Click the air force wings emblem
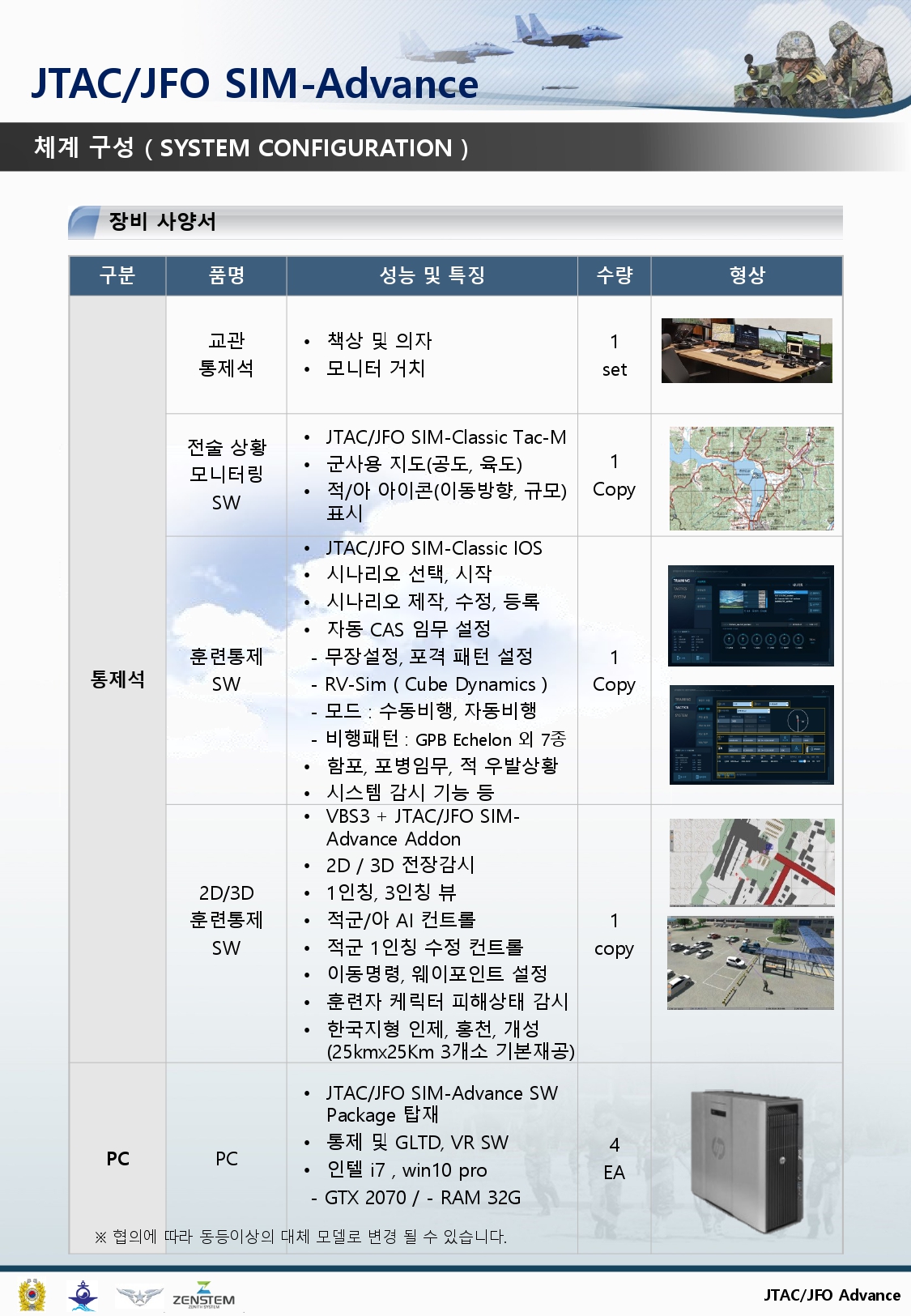Viewport: 911px width, 1316px height. [139, 1297]
